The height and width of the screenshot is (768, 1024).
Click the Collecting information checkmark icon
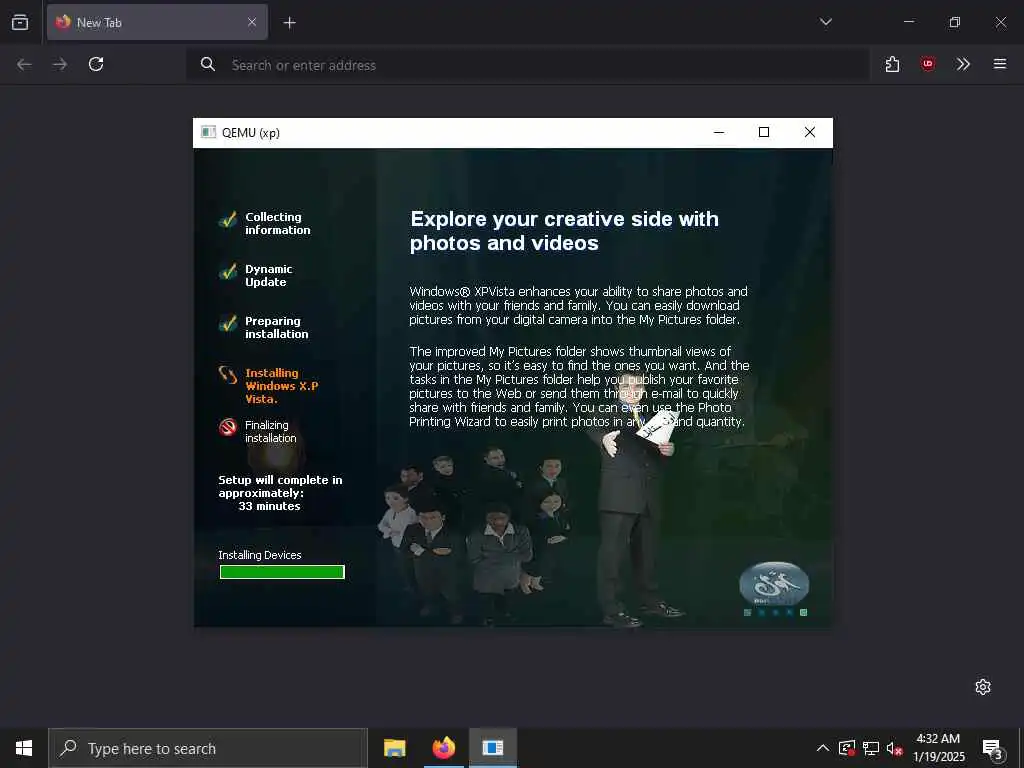click(x=227, y=220)
